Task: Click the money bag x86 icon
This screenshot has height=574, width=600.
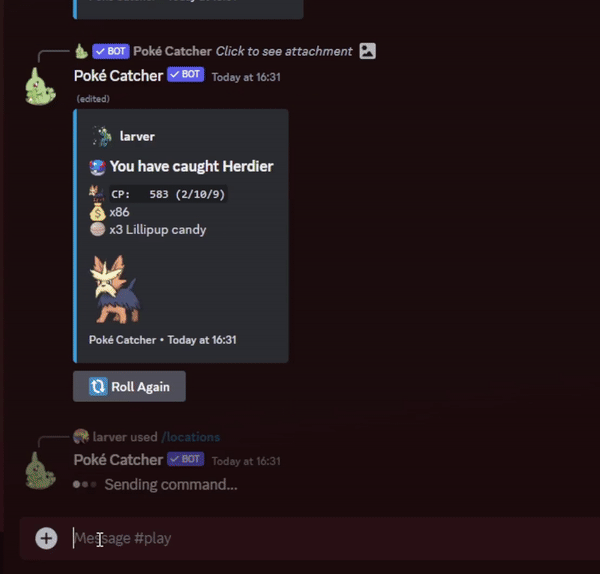Action: click(x=98, y=212)
